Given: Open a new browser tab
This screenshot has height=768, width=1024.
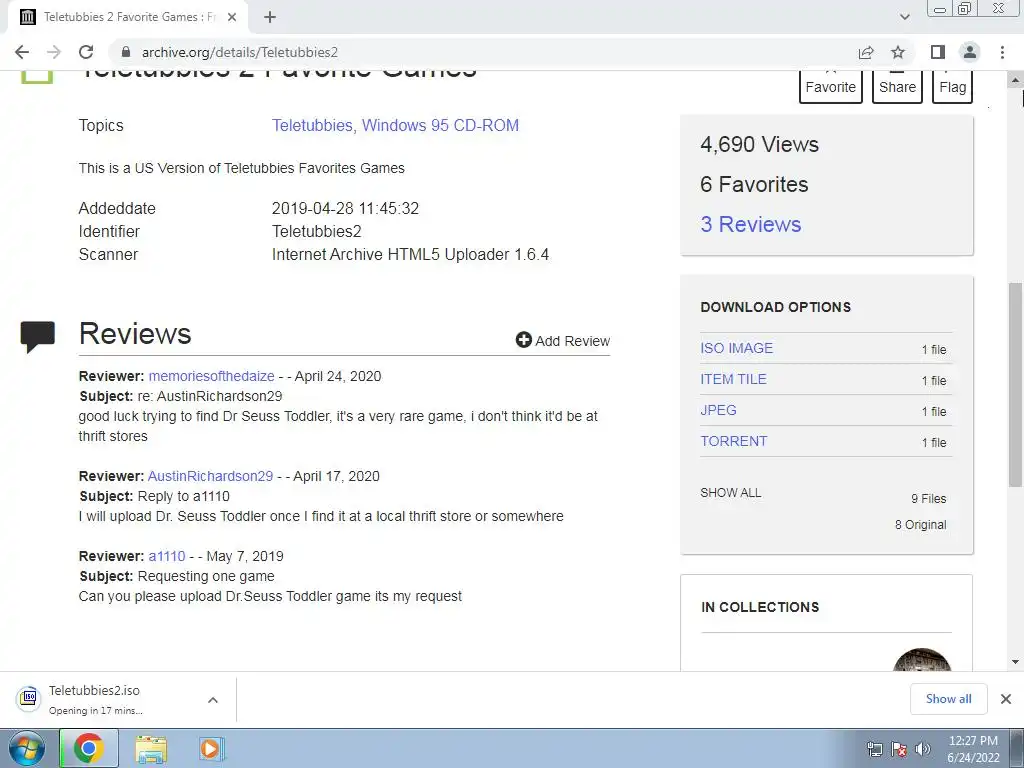Looking at the screenshot, I should coord(270,18).
